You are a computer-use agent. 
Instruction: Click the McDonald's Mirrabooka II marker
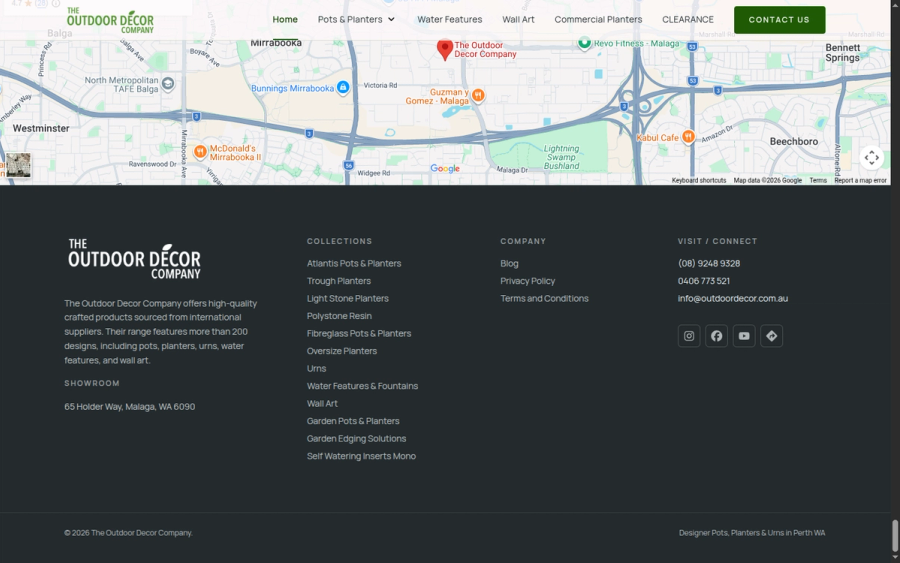[200, 152]
